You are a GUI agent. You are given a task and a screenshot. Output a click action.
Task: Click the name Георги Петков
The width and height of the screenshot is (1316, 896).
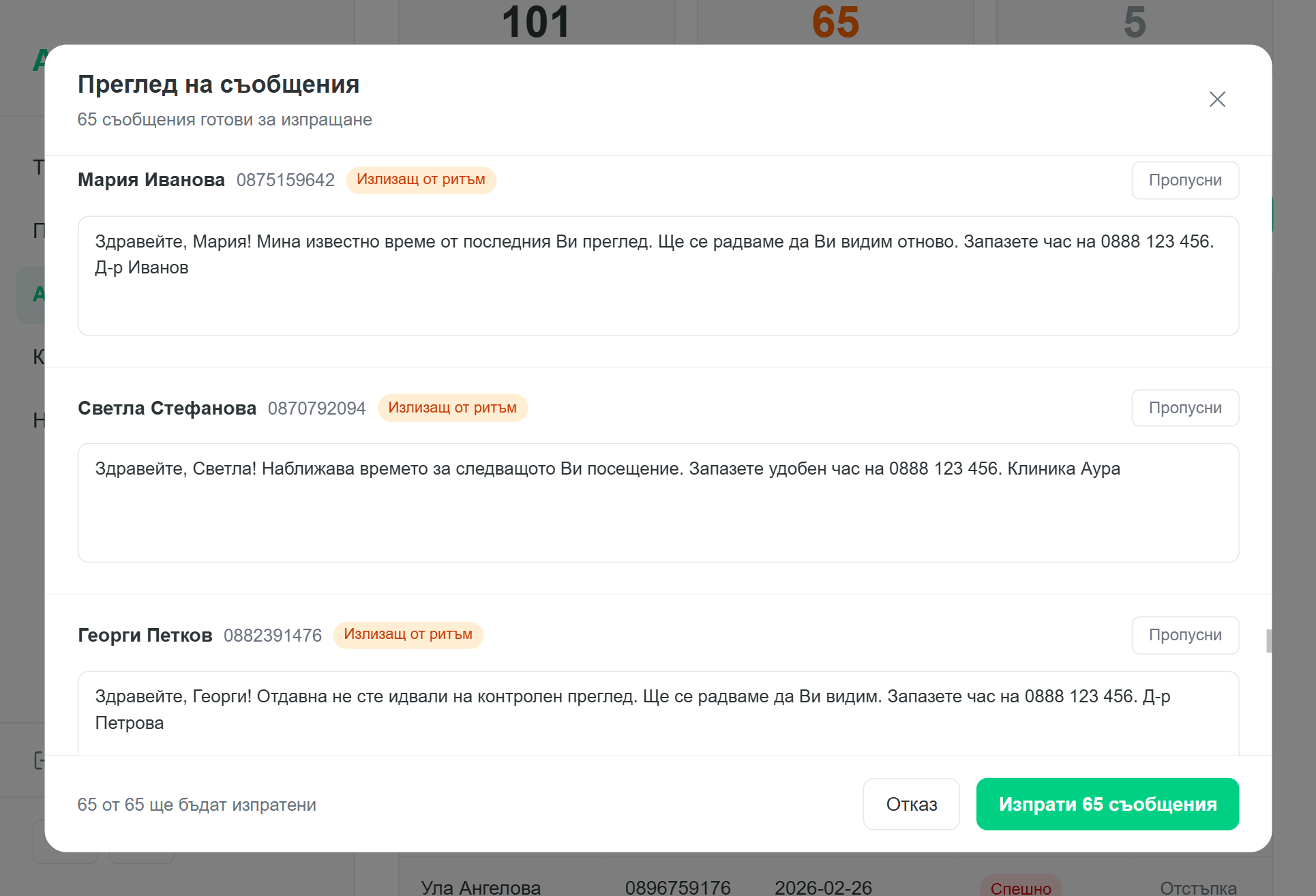pos(145,636)
